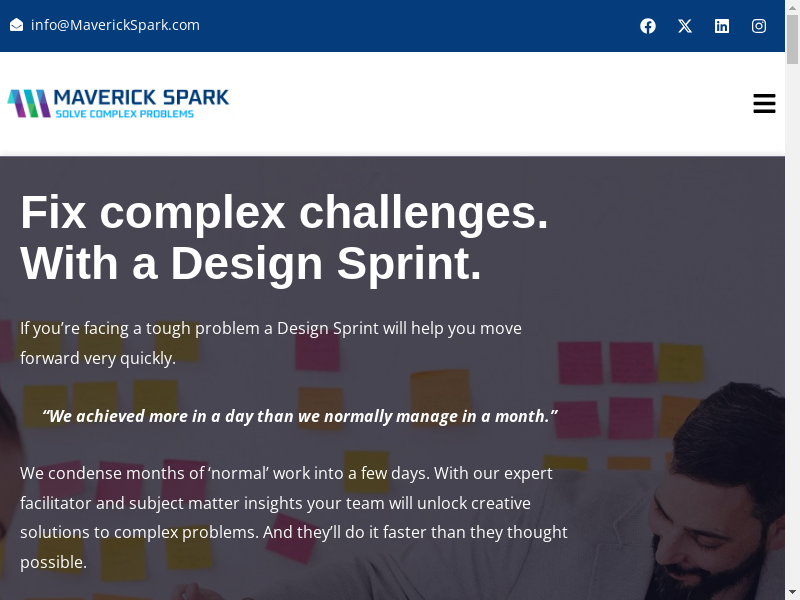Click the striped Maverick Spark logo mark

pos(28,103)
